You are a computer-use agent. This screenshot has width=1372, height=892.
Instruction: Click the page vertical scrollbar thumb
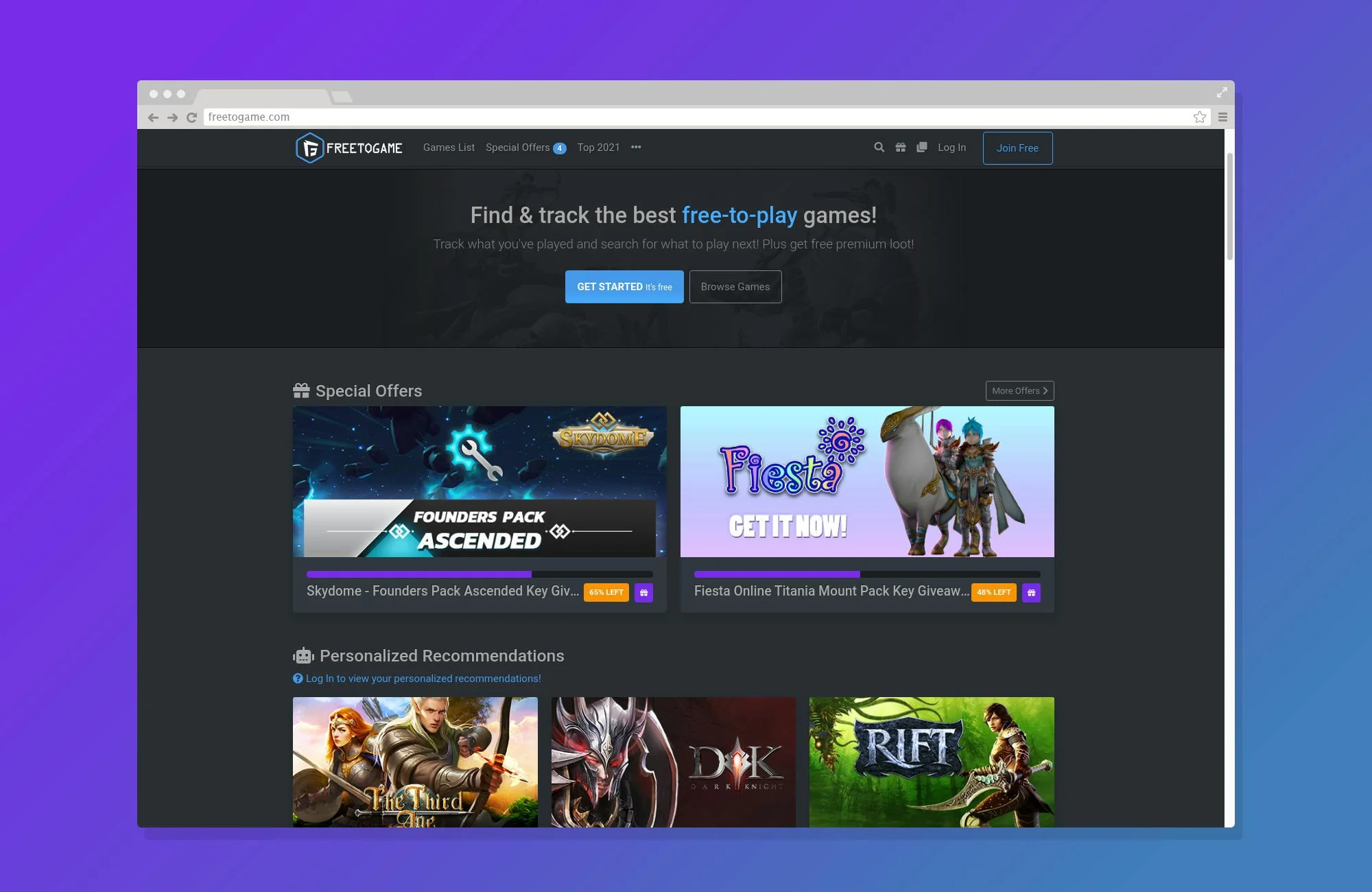(1229, 206)
